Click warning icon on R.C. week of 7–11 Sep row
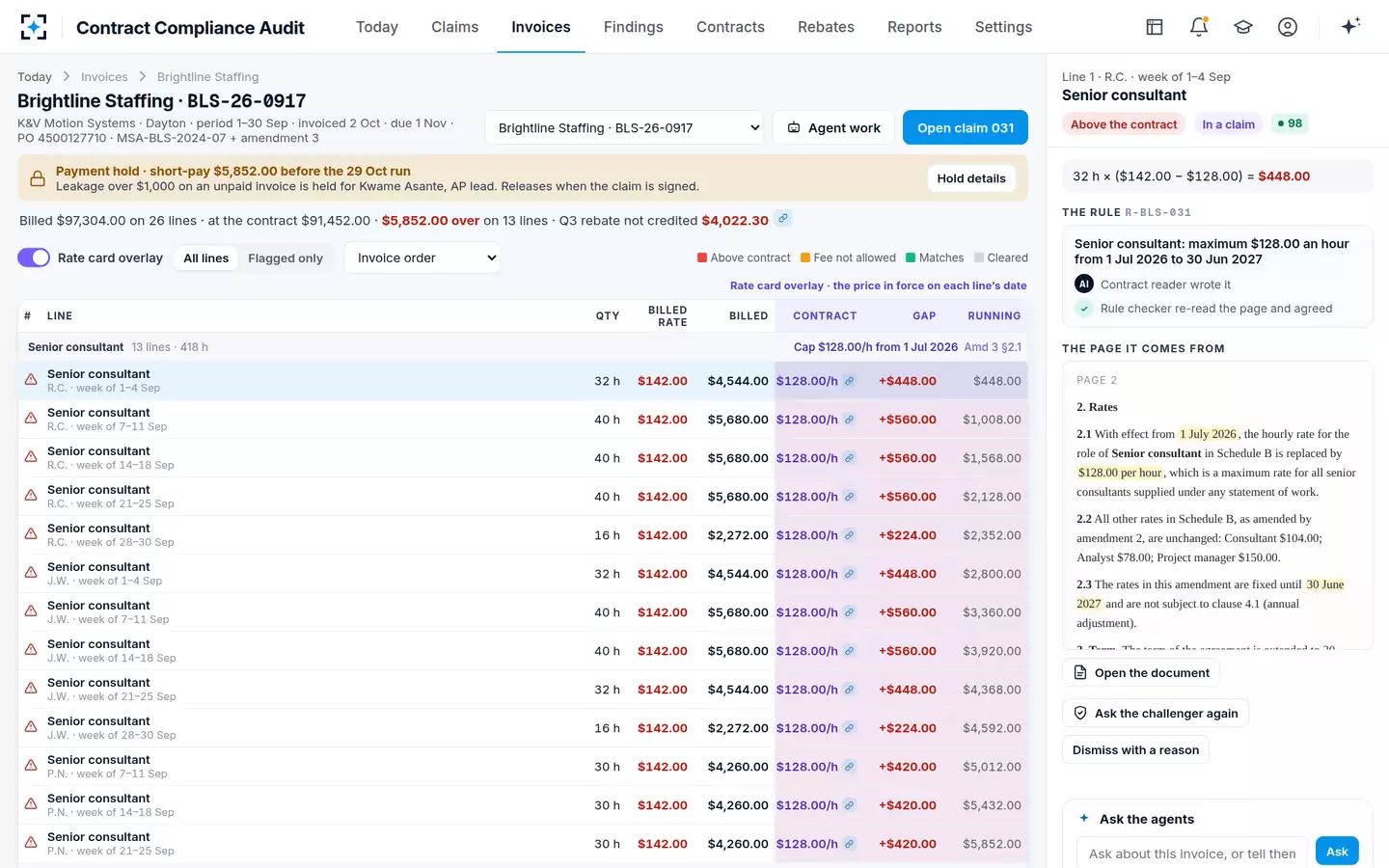This screenshot has height=868, width=1389. tap(31, 419)
